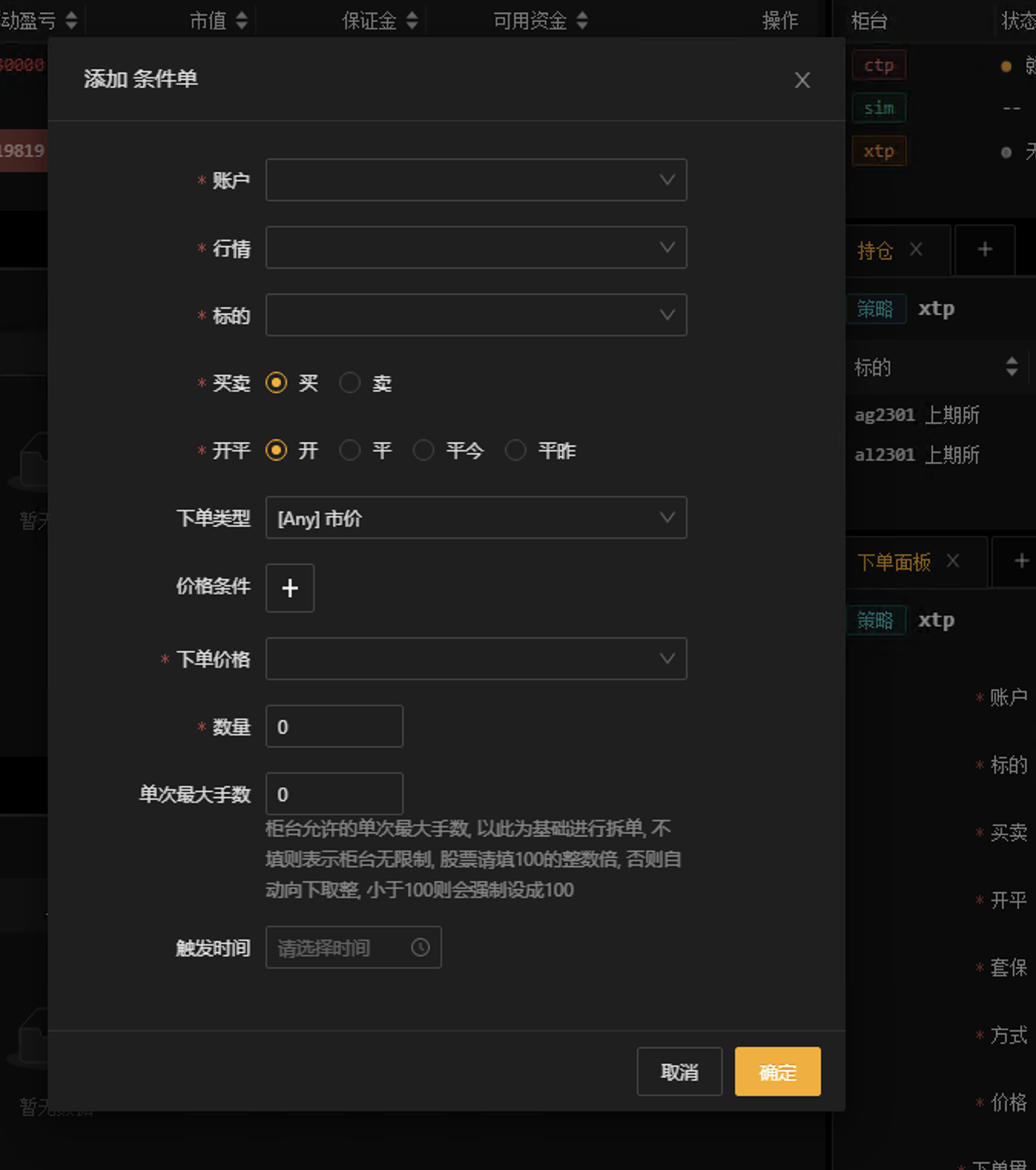
Task: Select 平今 close-today option
Action: pyautogui.click(x=424, y=451)
